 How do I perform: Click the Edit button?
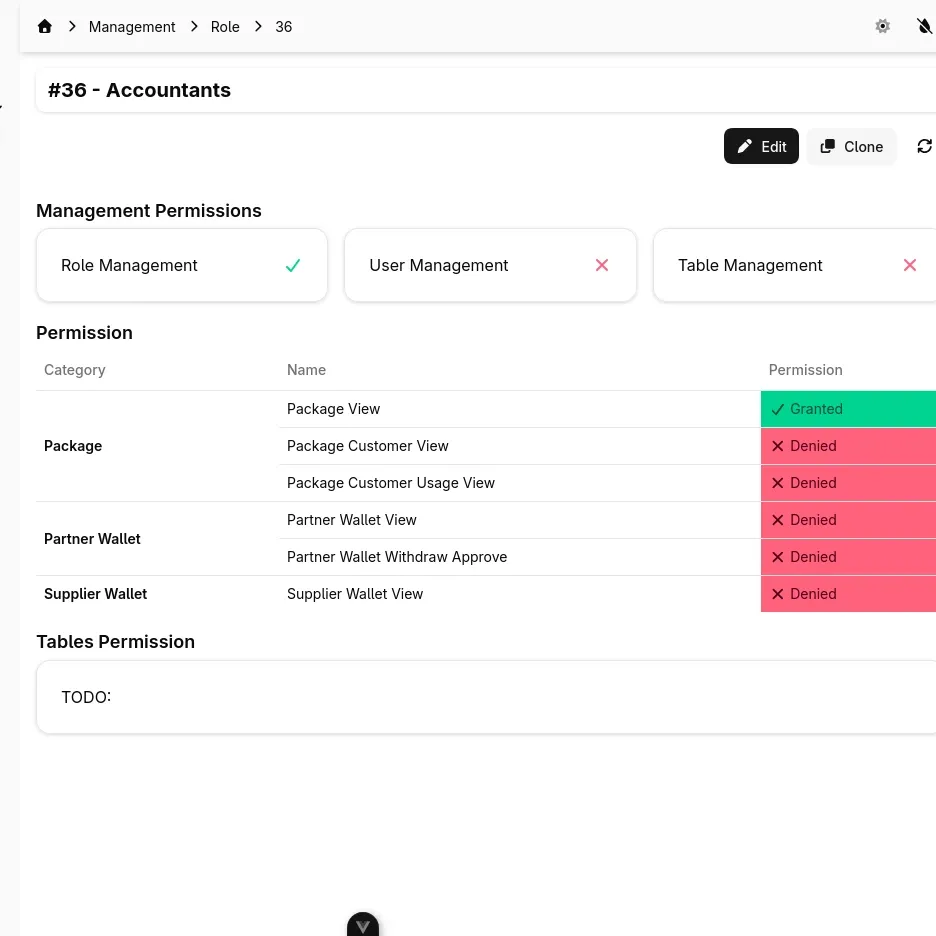coord(761,146)
